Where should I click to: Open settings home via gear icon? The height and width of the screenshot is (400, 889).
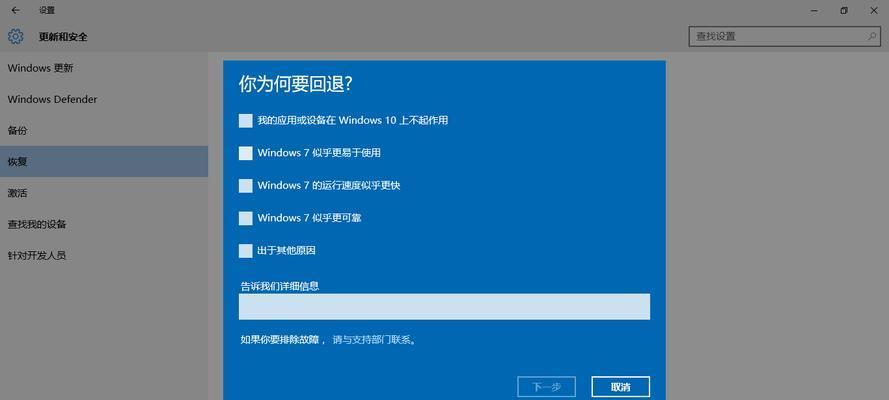point(15,37)
